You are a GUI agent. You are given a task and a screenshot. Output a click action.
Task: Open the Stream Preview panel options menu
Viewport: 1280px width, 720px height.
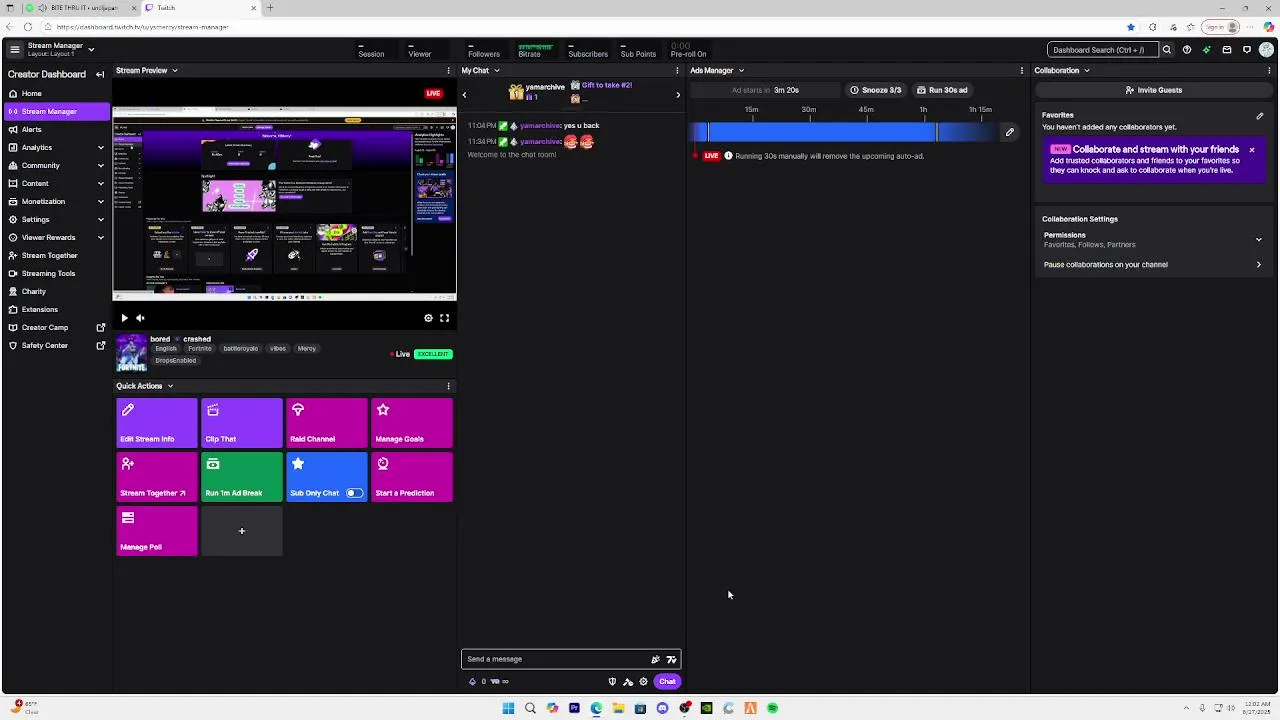click(x=448, y=70)
